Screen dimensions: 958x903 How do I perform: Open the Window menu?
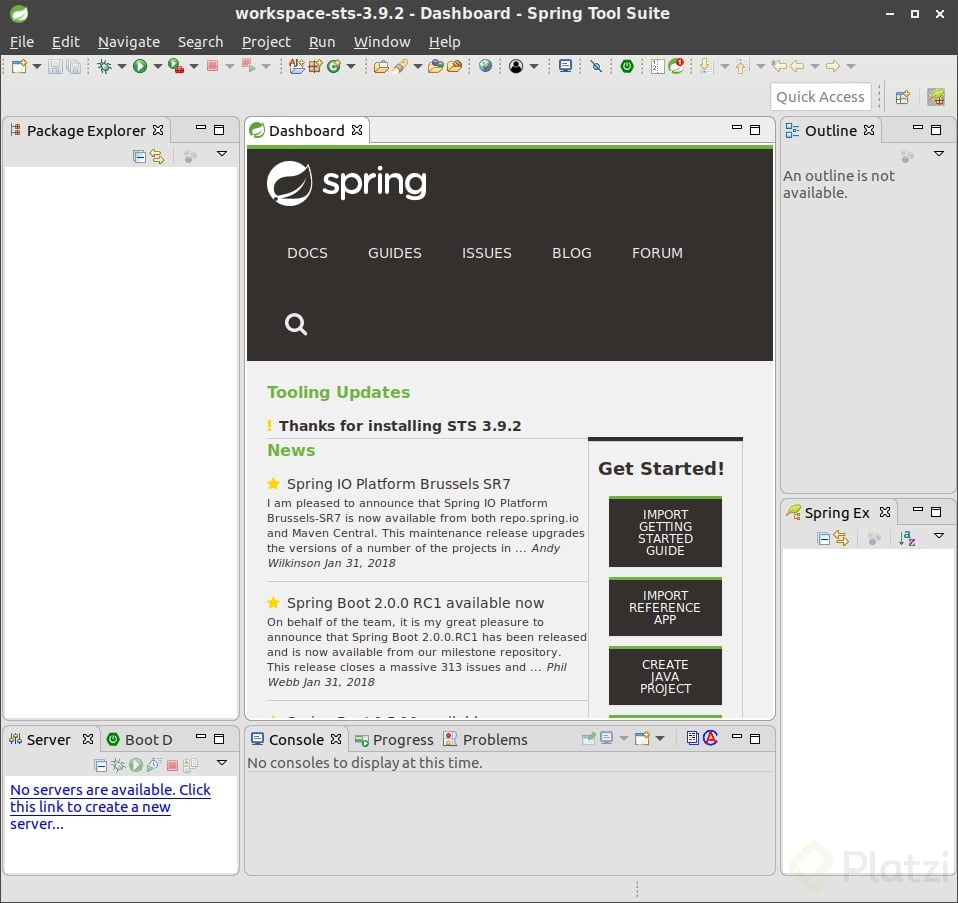point(382,42)
